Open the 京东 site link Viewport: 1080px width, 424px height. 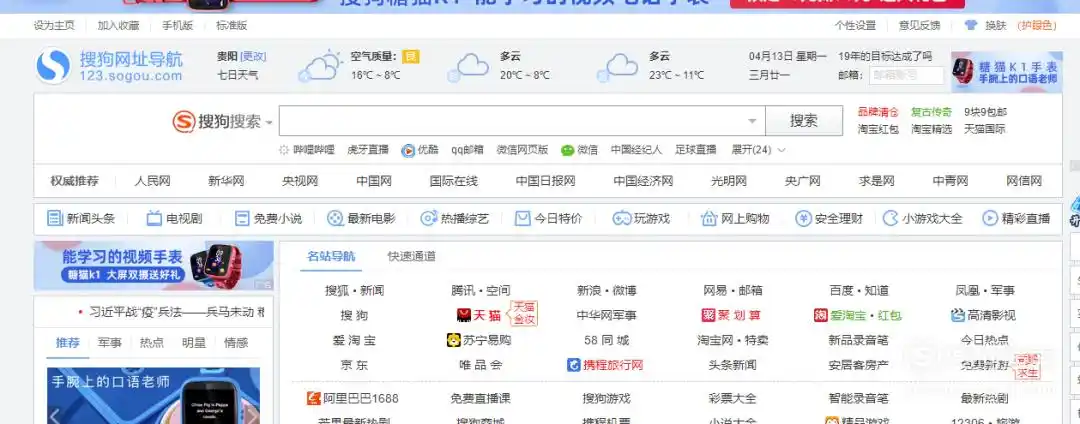pyautogui.click(x=354, y=365)
